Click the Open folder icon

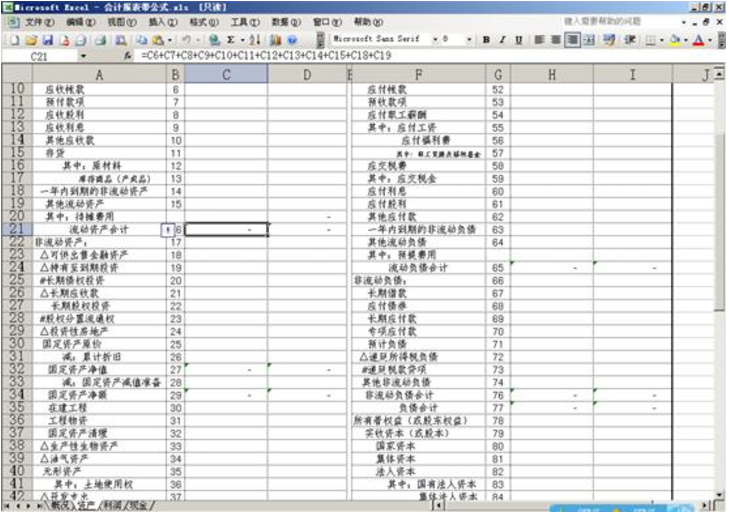(x=31, y=40)
